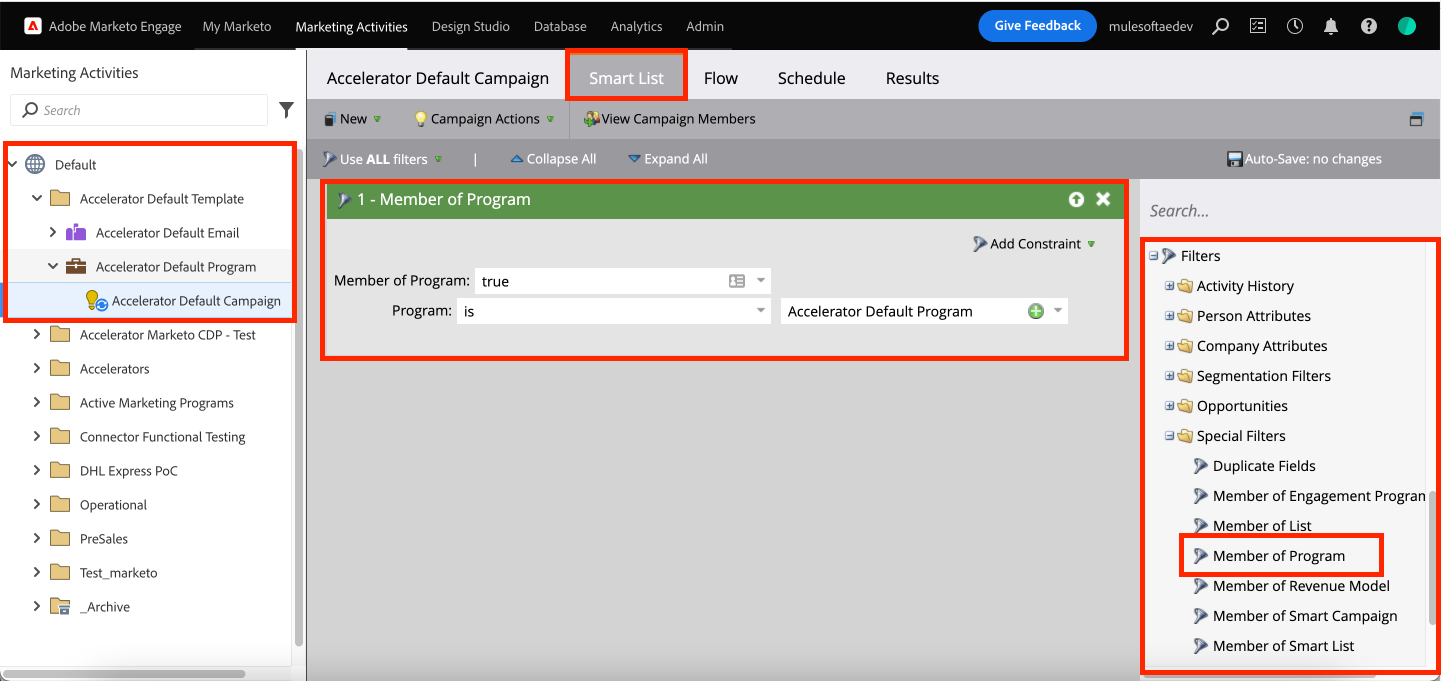
Task: Click the Member of Revenue Model filter icon
Action: pyautogui.click(x=1201, y=586)
